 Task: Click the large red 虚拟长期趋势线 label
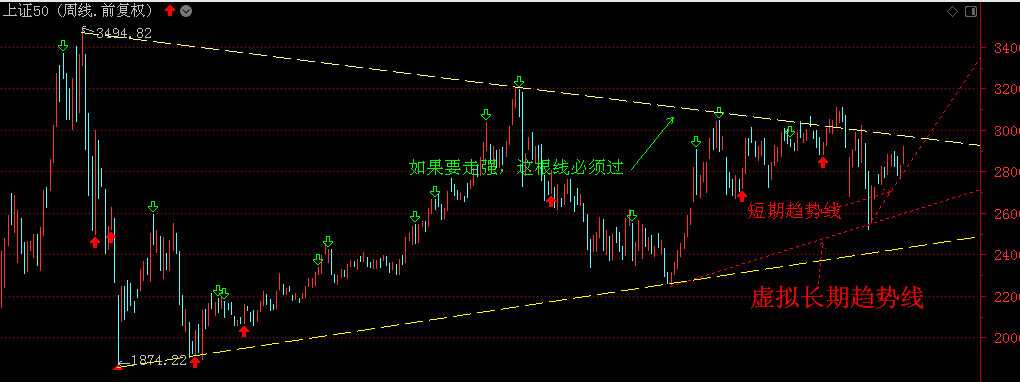click(x=837, y=299)
